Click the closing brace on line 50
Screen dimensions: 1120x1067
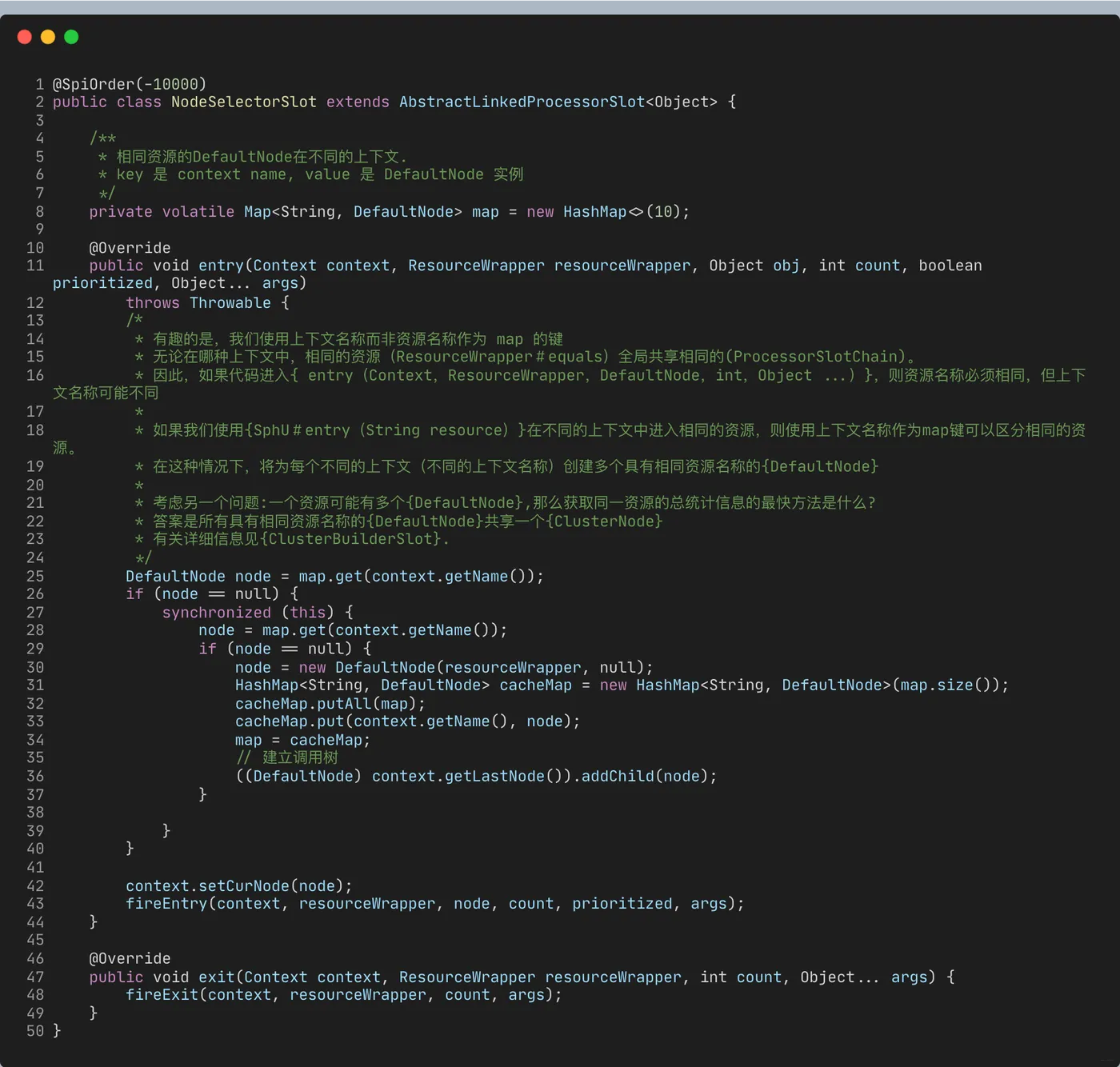[x=57, y=1032]
